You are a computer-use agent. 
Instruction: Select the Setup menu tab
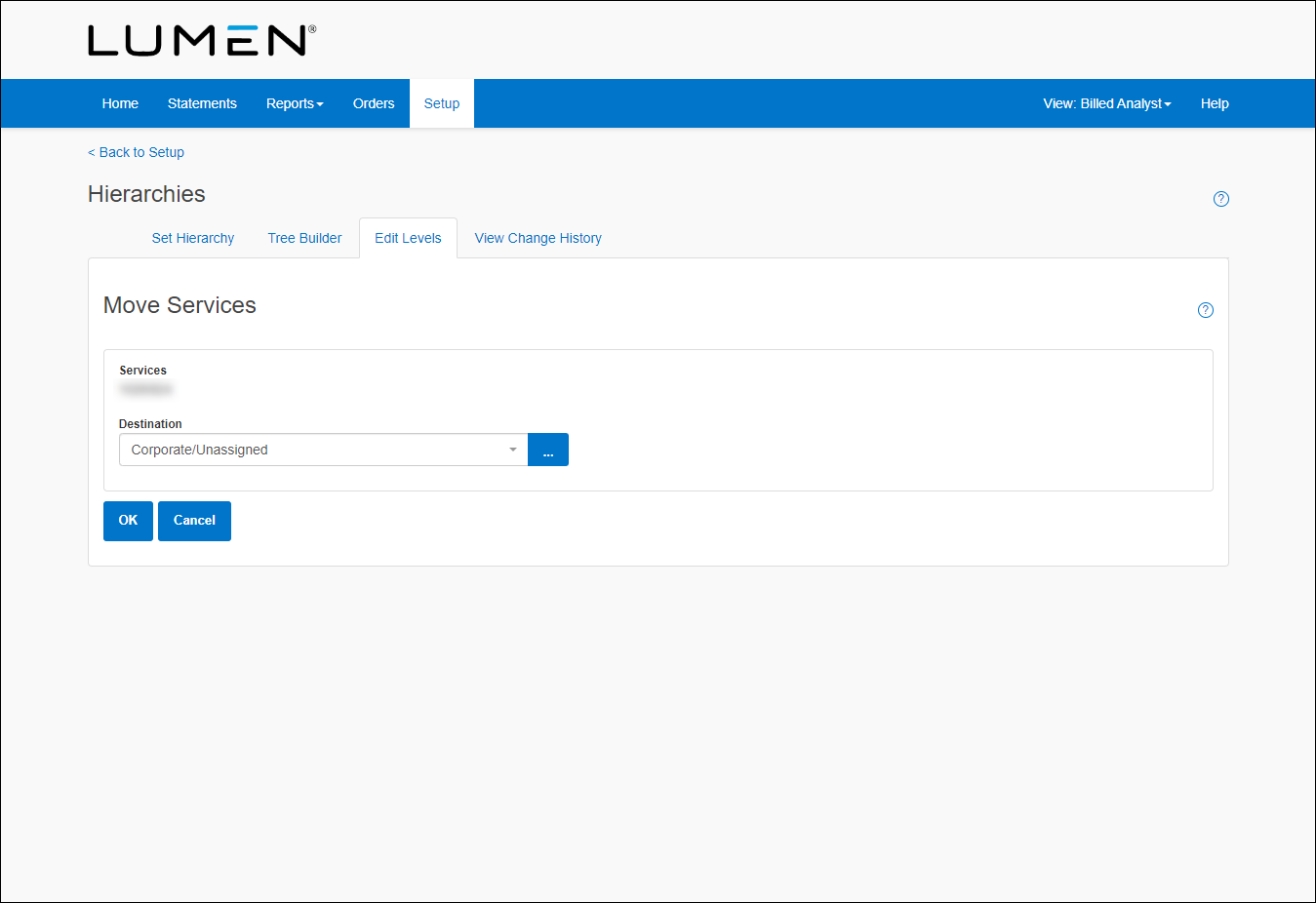(x=442, y=103)
